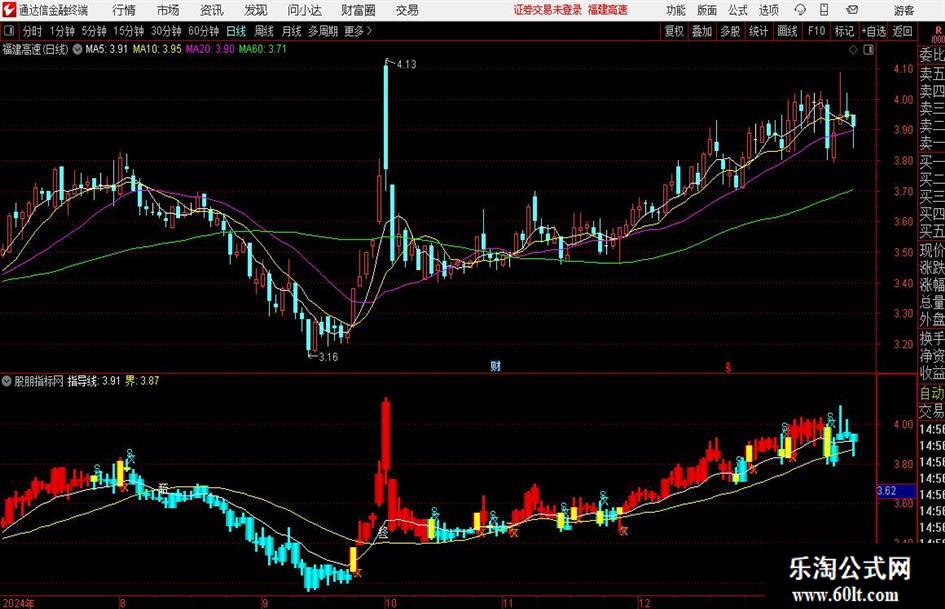Select the 日线 daily chart tab
This screenshot has width=945, height=609.
pyautogui.click(x=236, y=31)
